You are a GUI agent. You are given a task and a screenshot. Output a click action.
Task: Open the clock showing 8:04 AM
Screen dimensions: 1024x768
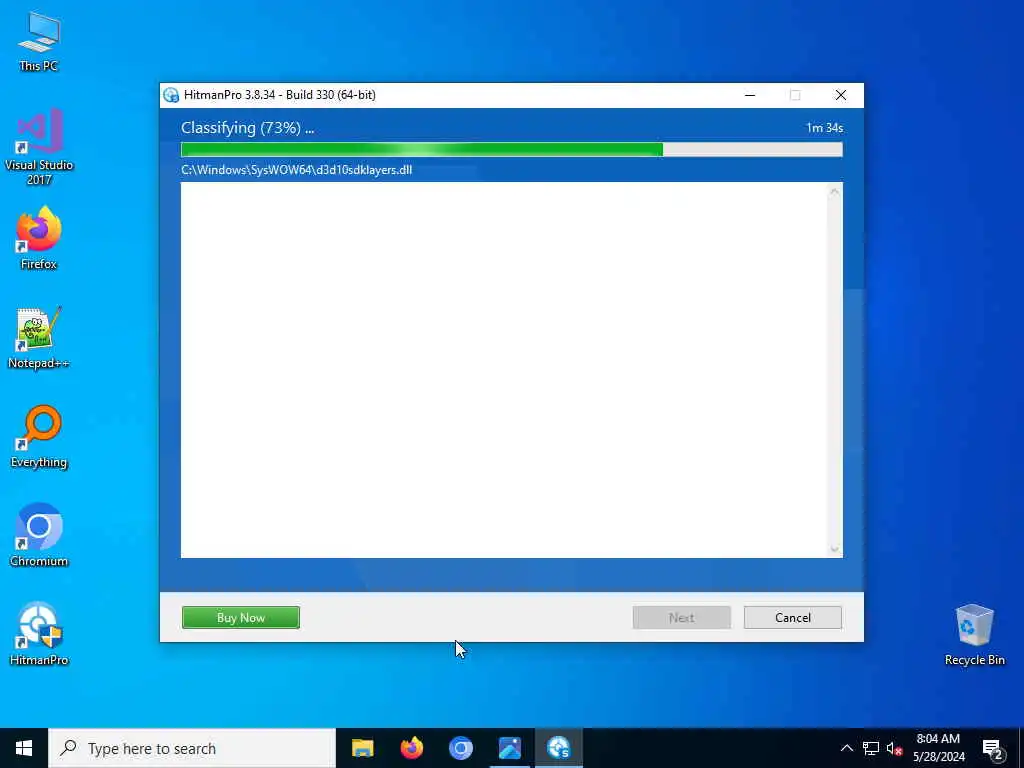pyautogui.click(x=938, y=748)
